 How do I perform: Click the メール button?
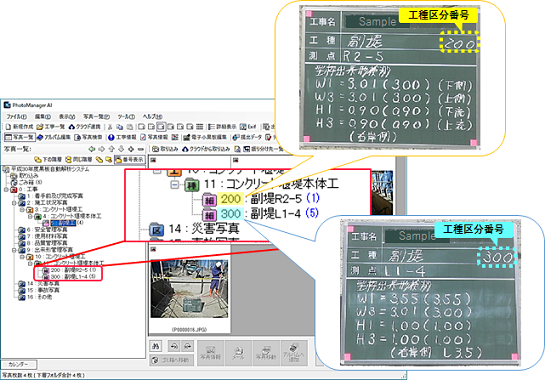(x=238, y=353)
